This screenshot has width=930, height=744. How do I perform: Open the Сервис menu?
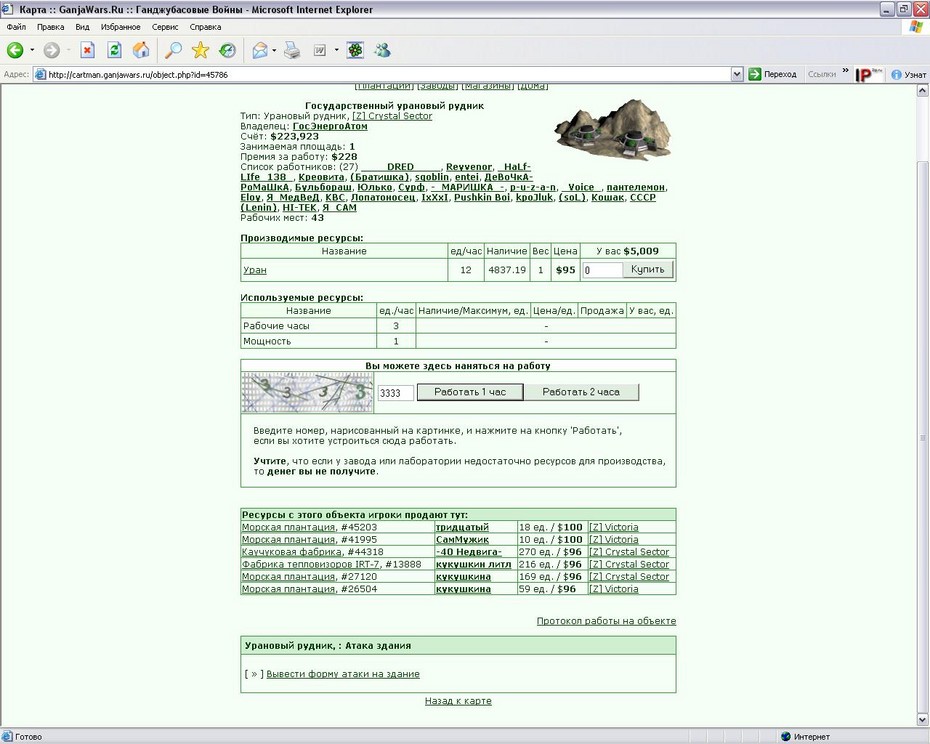coord(165,27)
